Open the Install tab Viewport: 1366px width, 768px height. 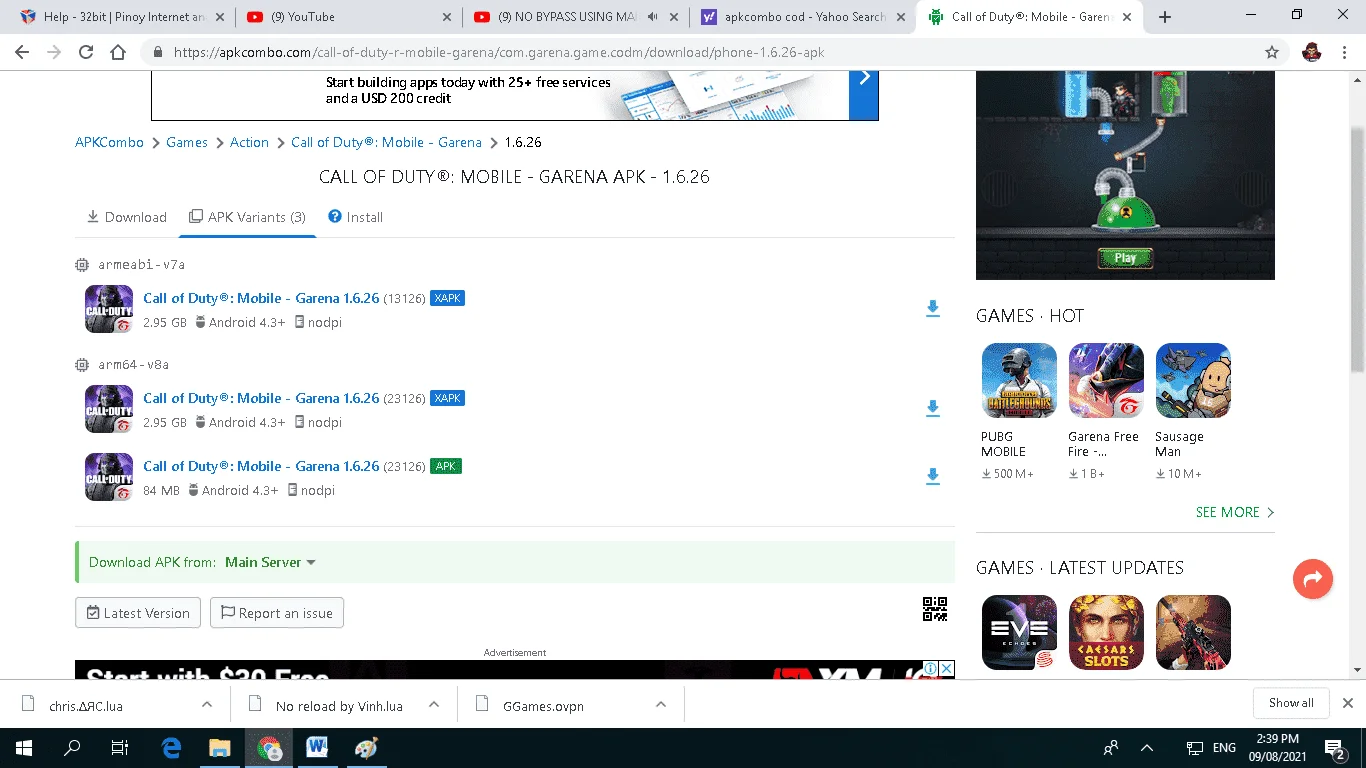point(356,217)
